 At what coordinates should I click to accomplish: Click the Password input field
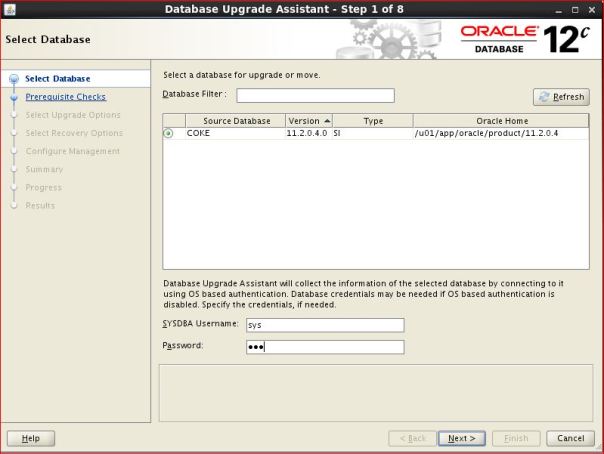(x=325, y=347)
